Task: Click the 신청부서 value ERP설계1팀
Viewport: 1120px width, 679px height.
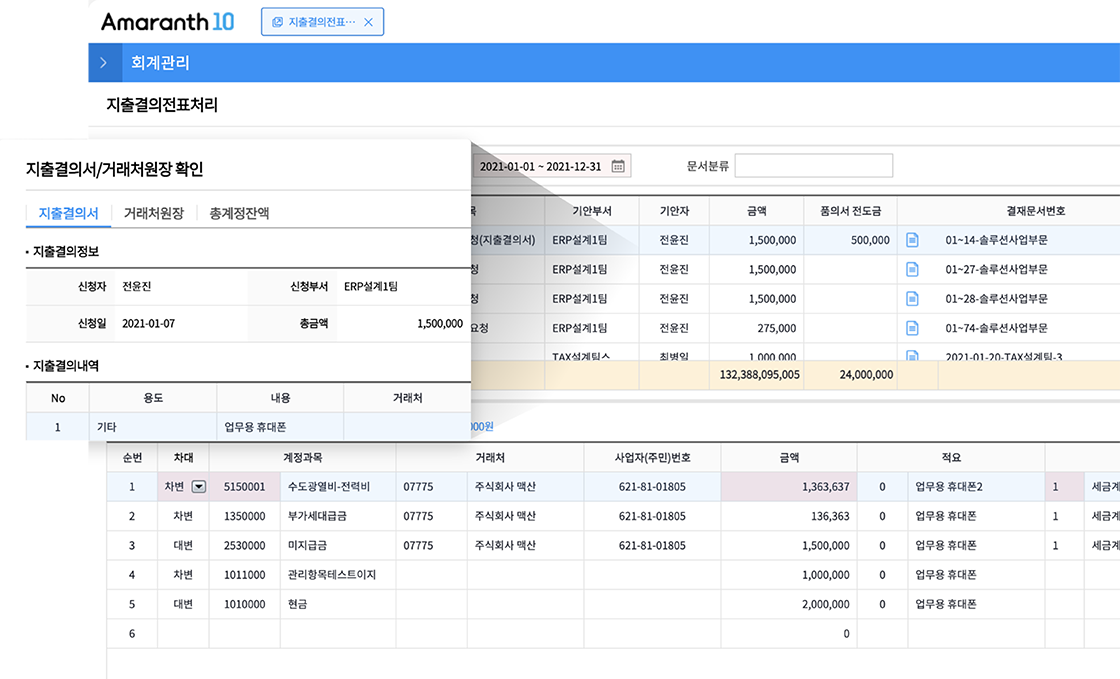Action: pyautogui.click(x=371, y=286)
